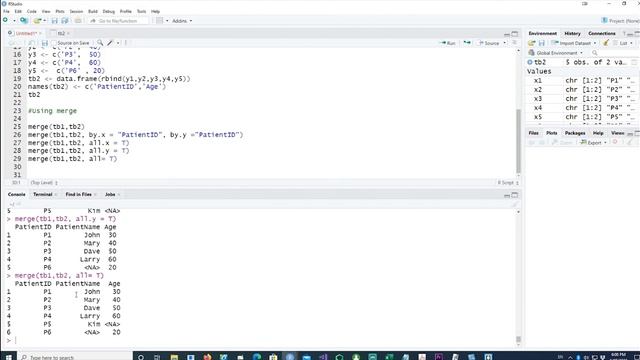Save current document from main toolbar
Image resolution: width=640 pixels, height=360 pixels.
(x=54, y=20)
